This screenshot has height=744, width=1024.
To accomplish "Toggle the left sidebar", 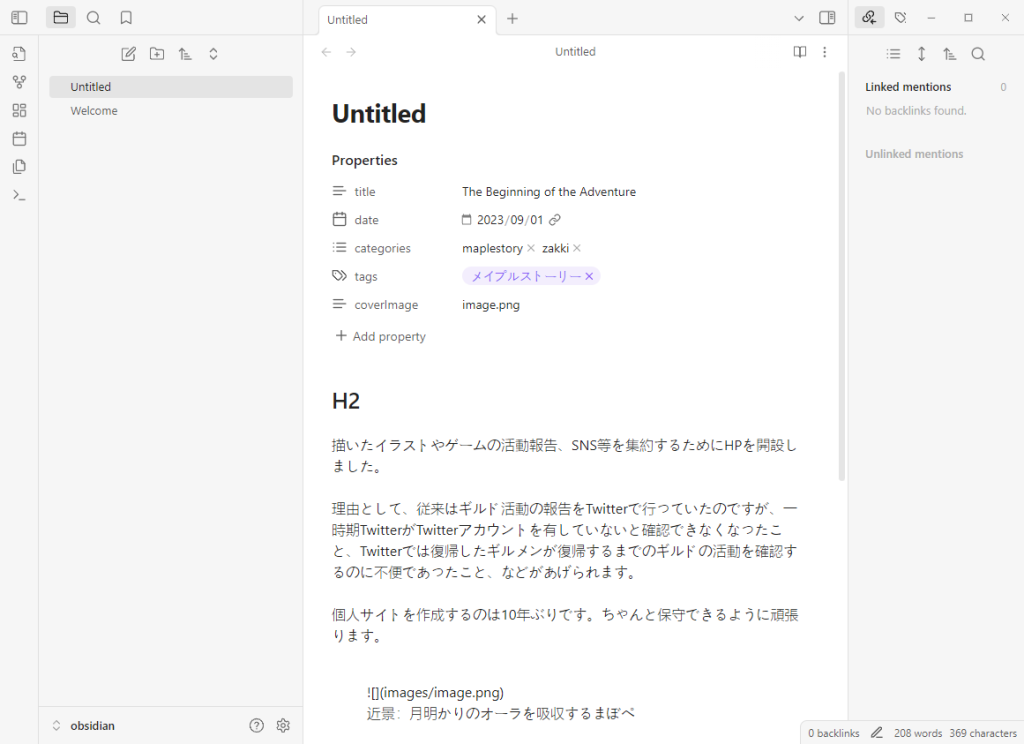I will pos(19,17).
